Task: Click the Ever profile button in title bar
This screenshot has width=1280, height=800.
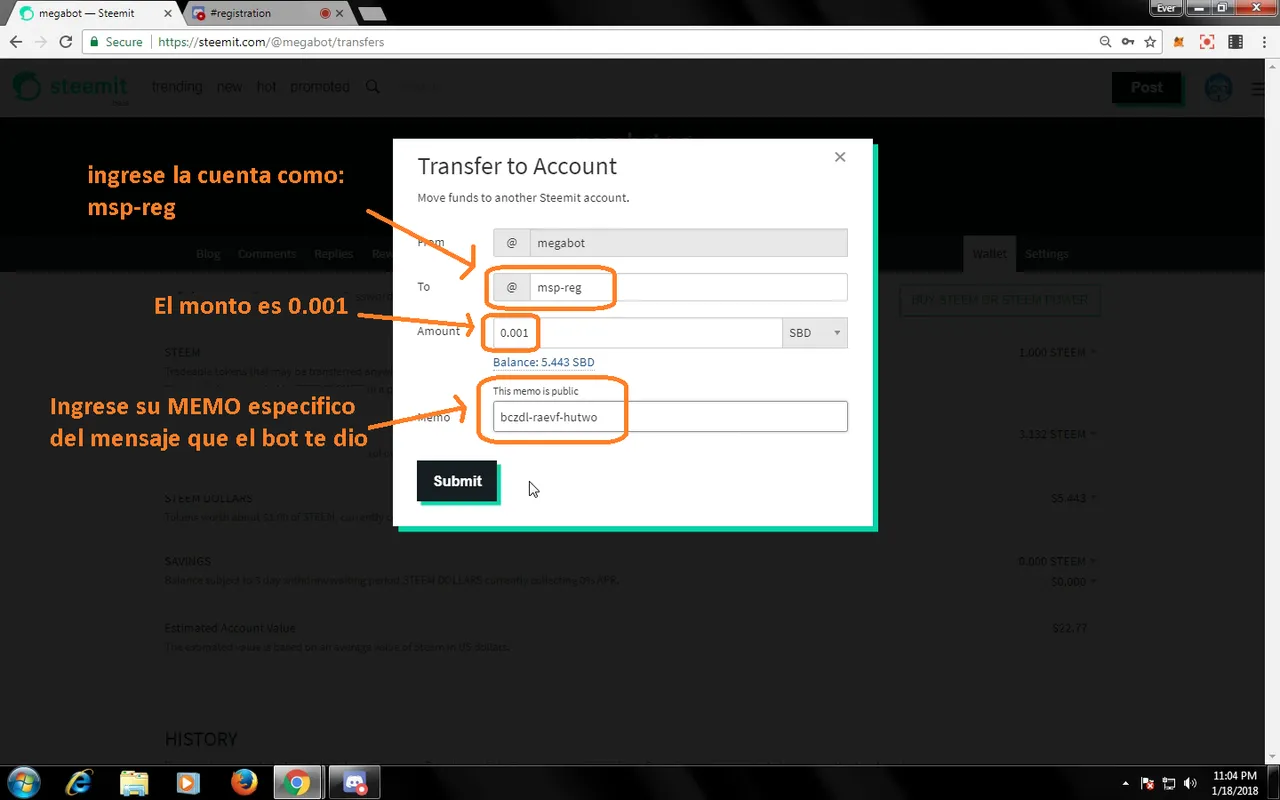Action: tap(1166, 8)
